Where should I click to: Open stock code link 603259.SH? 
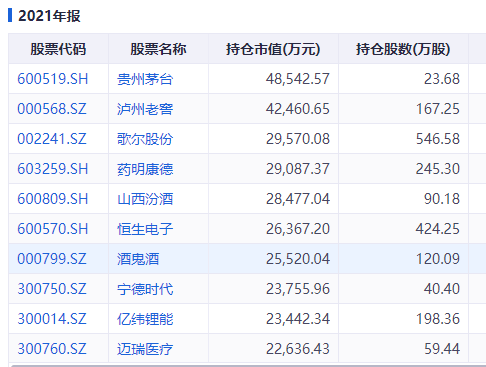(52, 169)
